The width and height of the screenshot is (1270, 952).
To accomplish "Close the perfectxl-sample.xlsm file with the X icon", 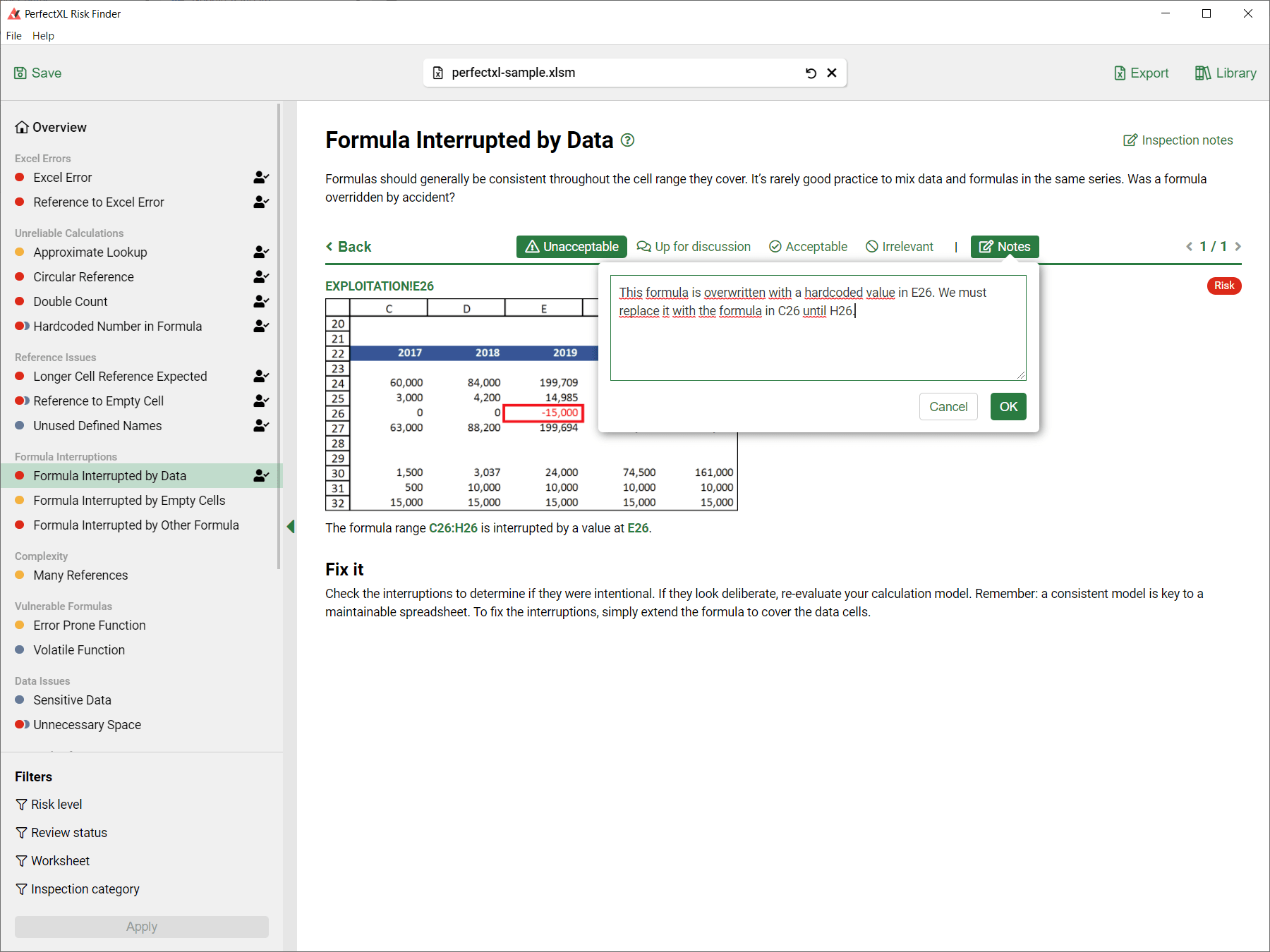I will pyautogui.click(x=832, y=73).
